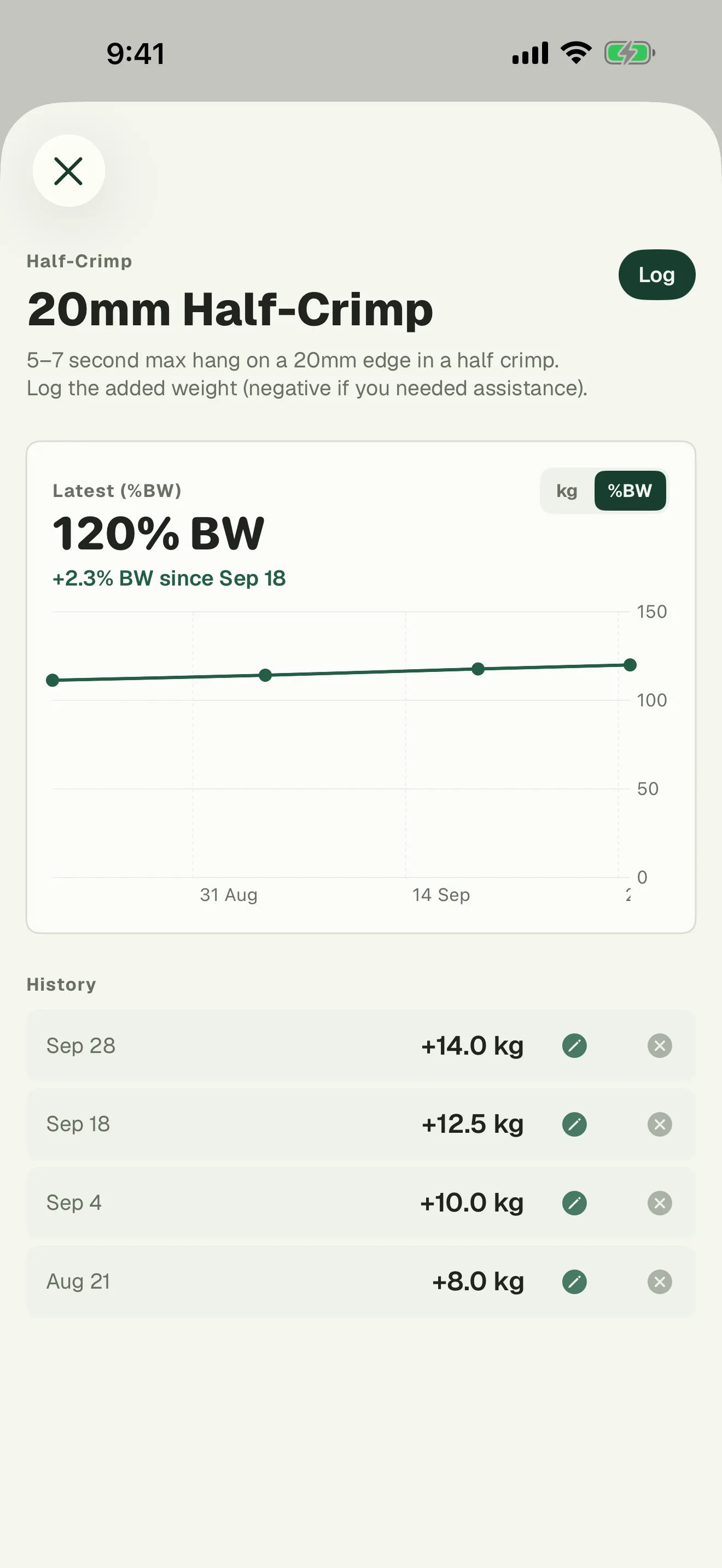Delete the Aug 21 entry
Image resolution: width=722 pixels, height=1568 pixels.
coord(659,1282)
